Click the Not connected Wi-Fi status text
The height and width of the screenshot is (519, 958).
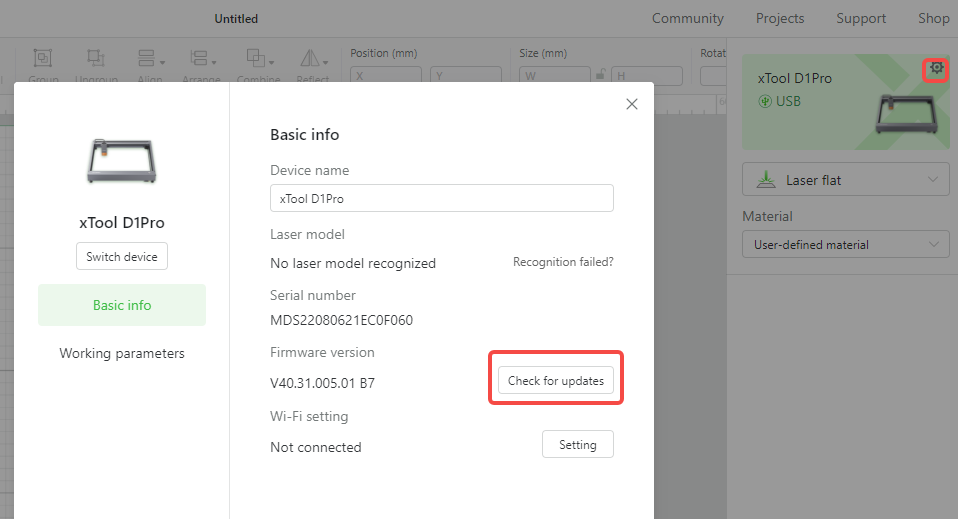[x=316, y=447]
